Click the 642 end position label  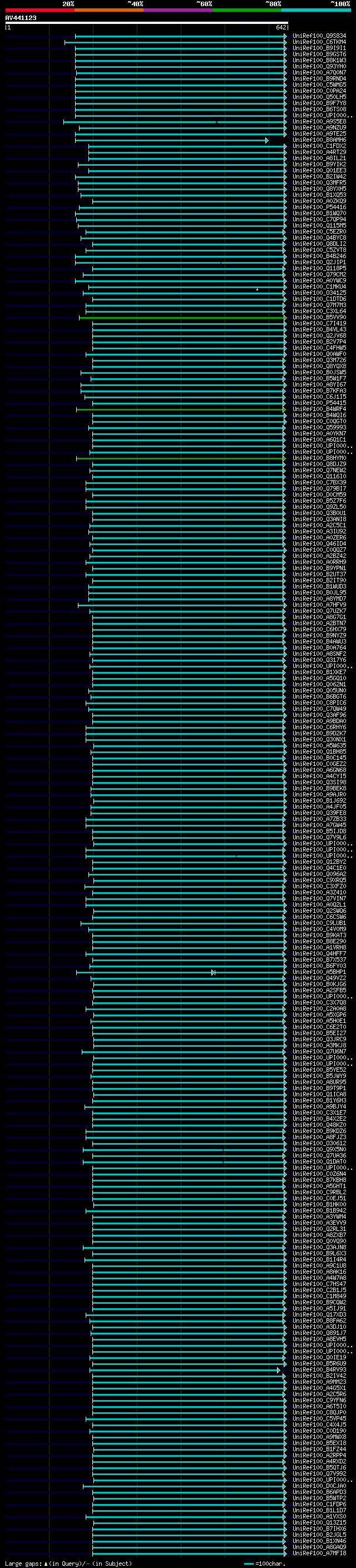[280, 27]
